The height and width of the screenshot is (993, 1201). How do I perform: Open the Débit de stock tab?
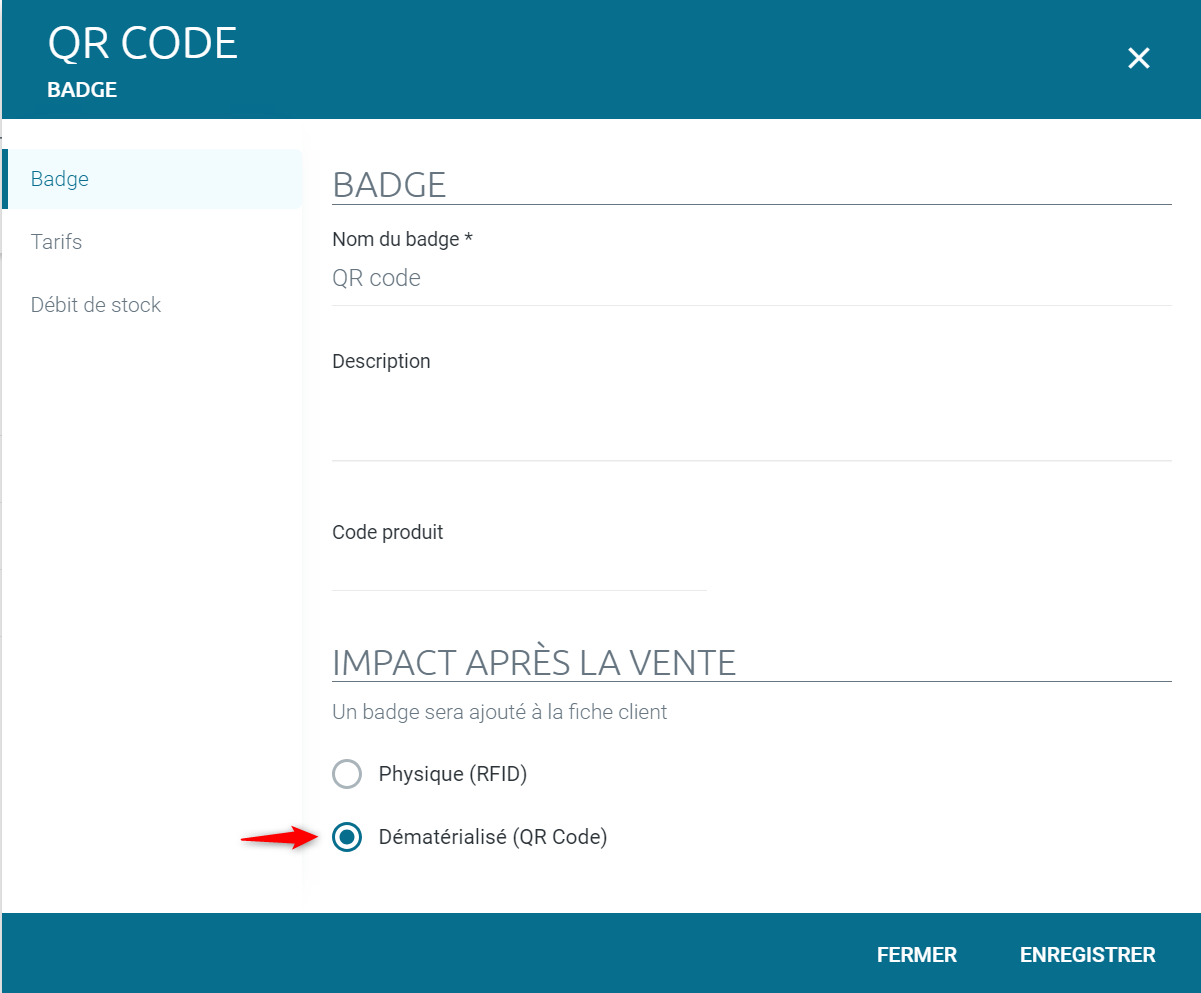pyautogui.click(x=96, y=305)
